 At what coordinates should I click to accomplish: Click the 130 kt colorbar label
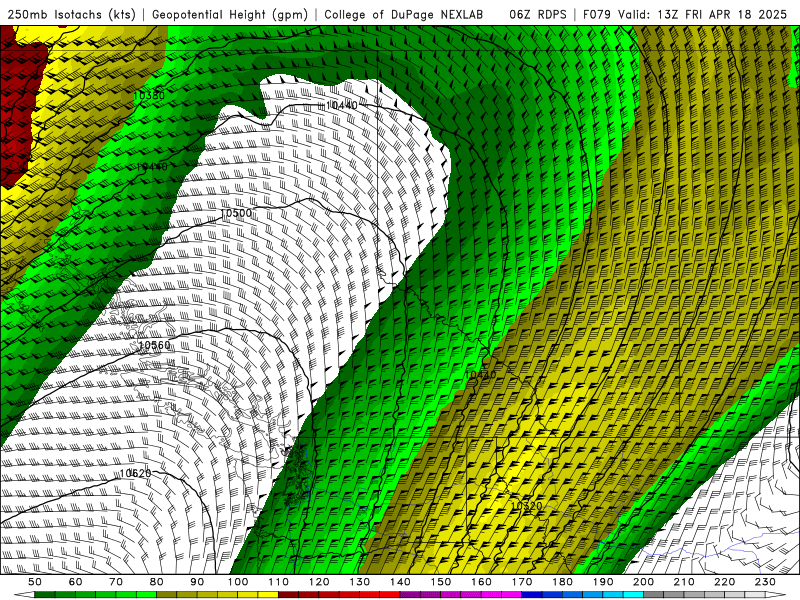[360, 582]
